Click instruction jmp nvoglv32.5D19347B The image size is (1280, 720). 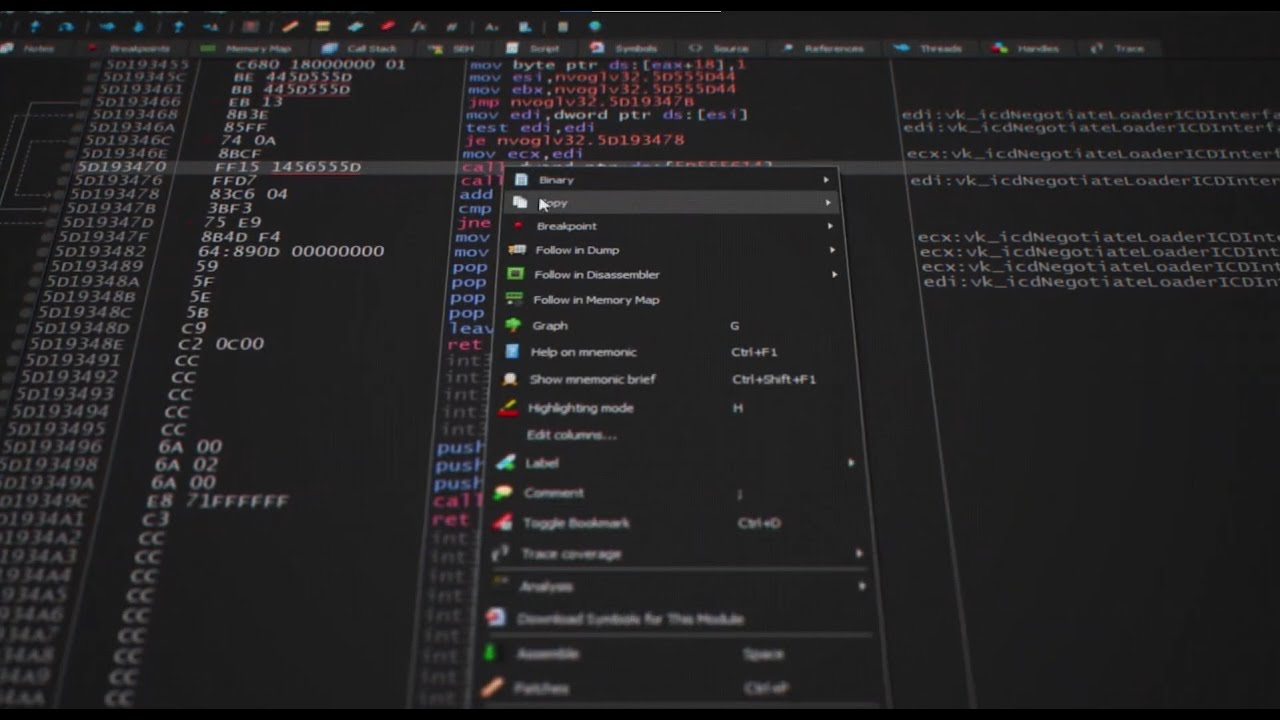tap(581, 102)
